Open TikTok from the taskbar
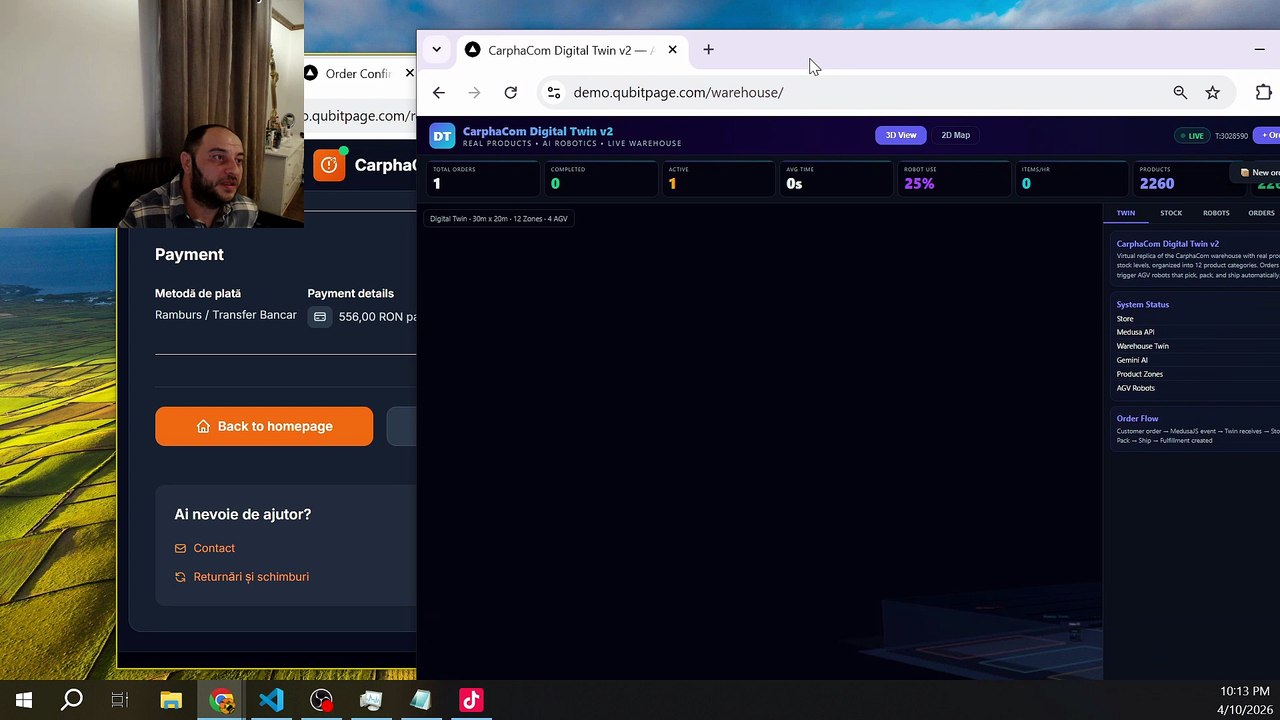Screen dimensions: 1280x720 tap(471, 700)
